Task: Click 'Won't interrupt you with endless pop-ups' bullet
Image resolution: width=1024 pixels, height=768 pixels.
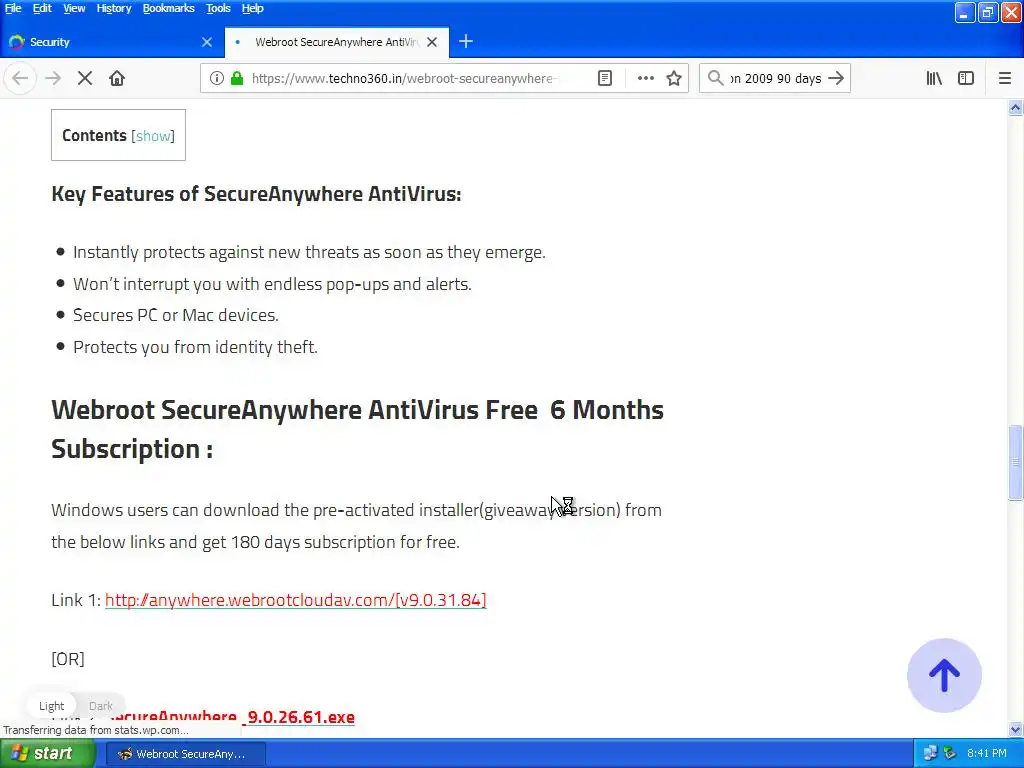Action: pos(272,284)
